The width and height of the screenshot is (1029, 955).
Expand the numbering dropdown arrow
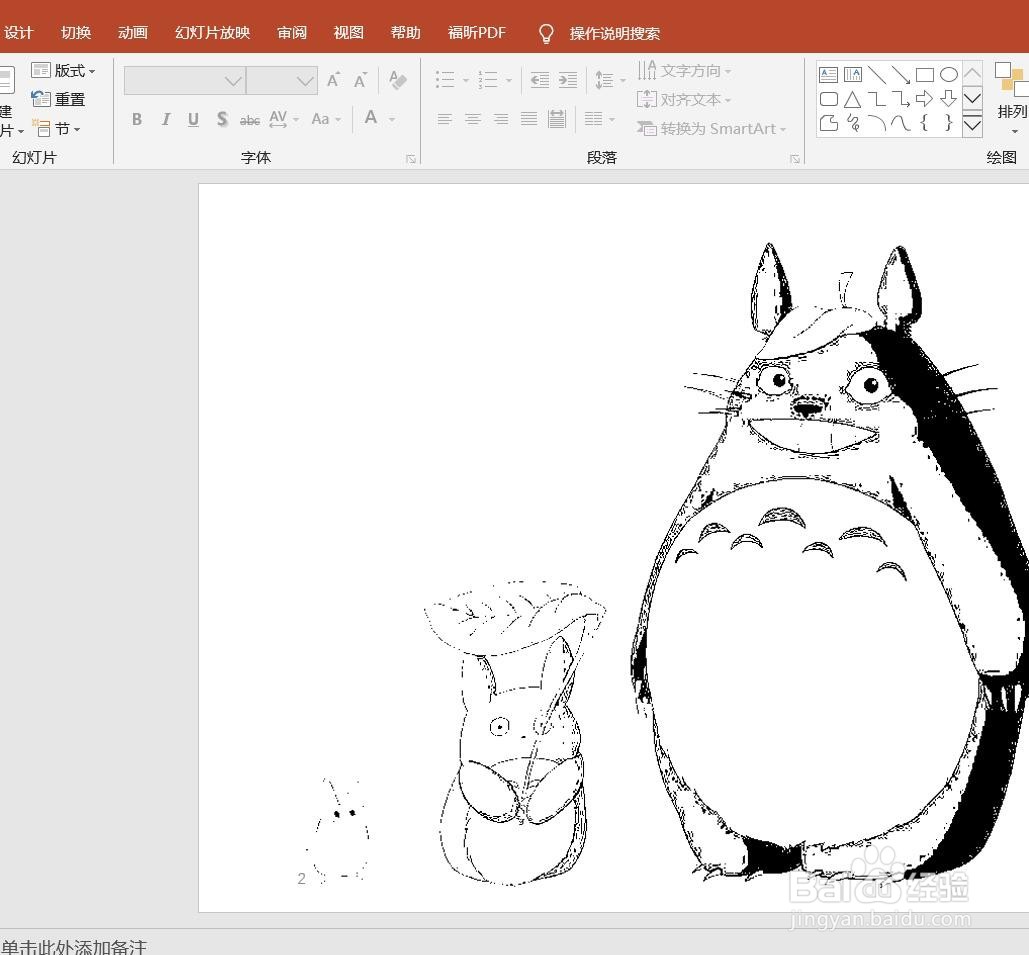(509, 81)
